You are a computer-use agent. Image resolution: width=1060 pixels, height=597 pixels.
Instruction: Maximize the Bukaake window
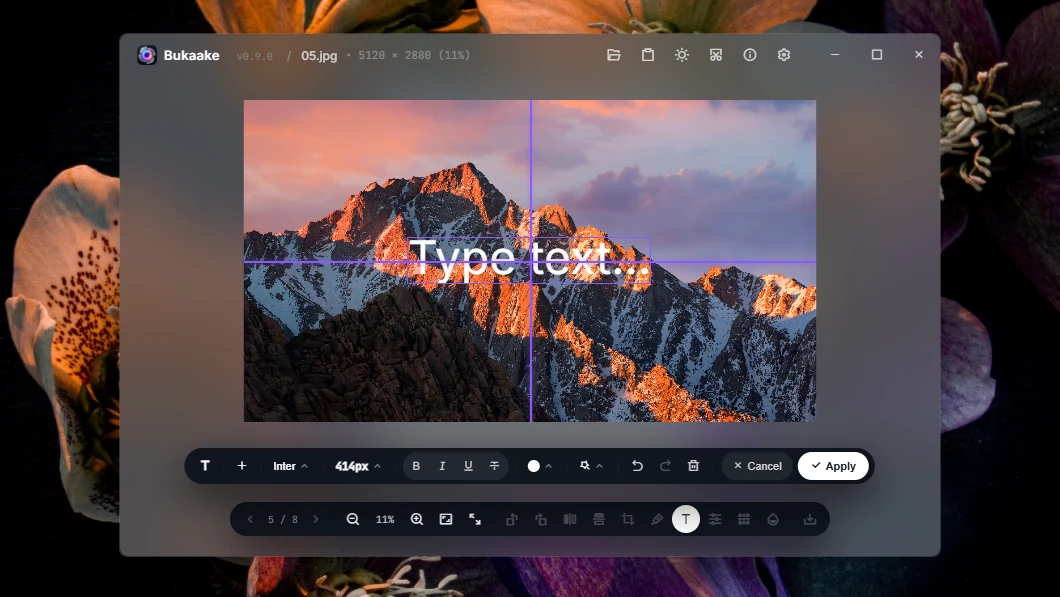pyautogui.click(x=877, y=55)
